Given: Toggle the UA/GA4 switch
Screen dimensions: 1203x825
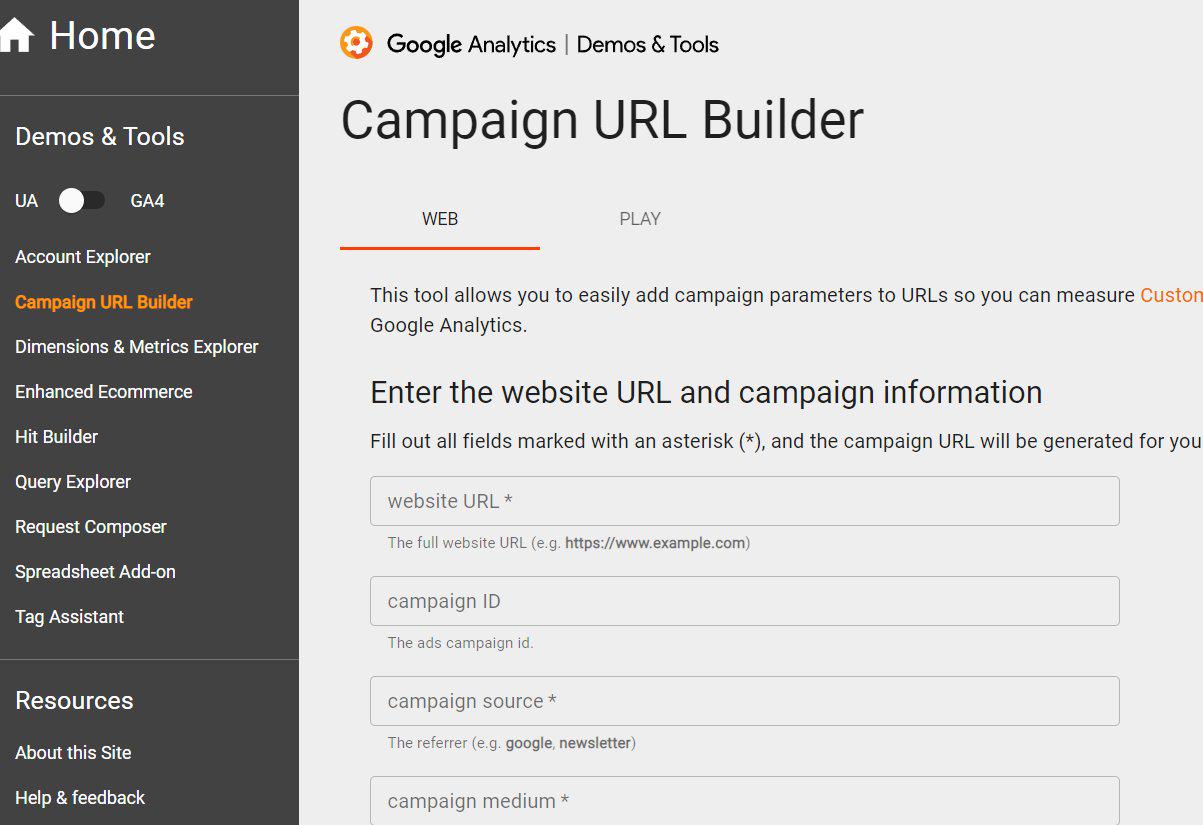Looking at the screenshot, I should [81, 201].
